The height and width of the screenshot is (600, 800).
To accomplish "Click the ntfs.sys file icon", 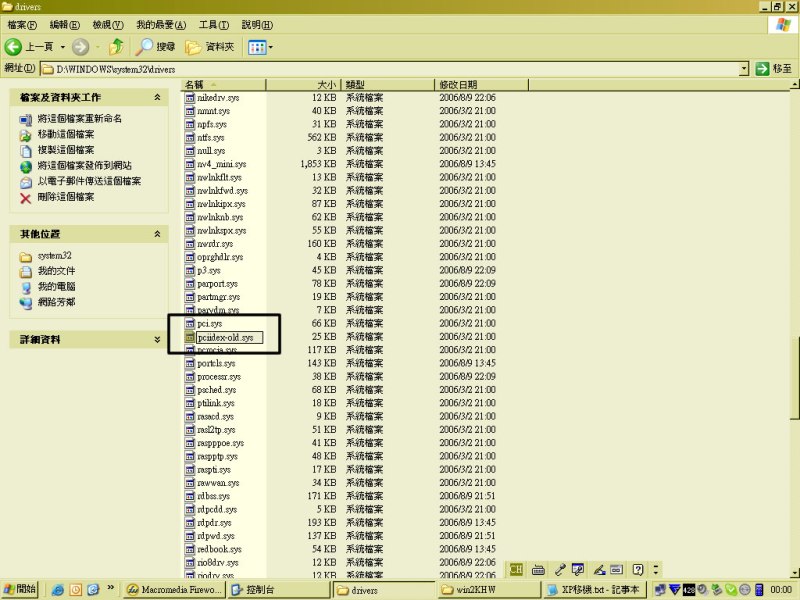I will [190, 137].
